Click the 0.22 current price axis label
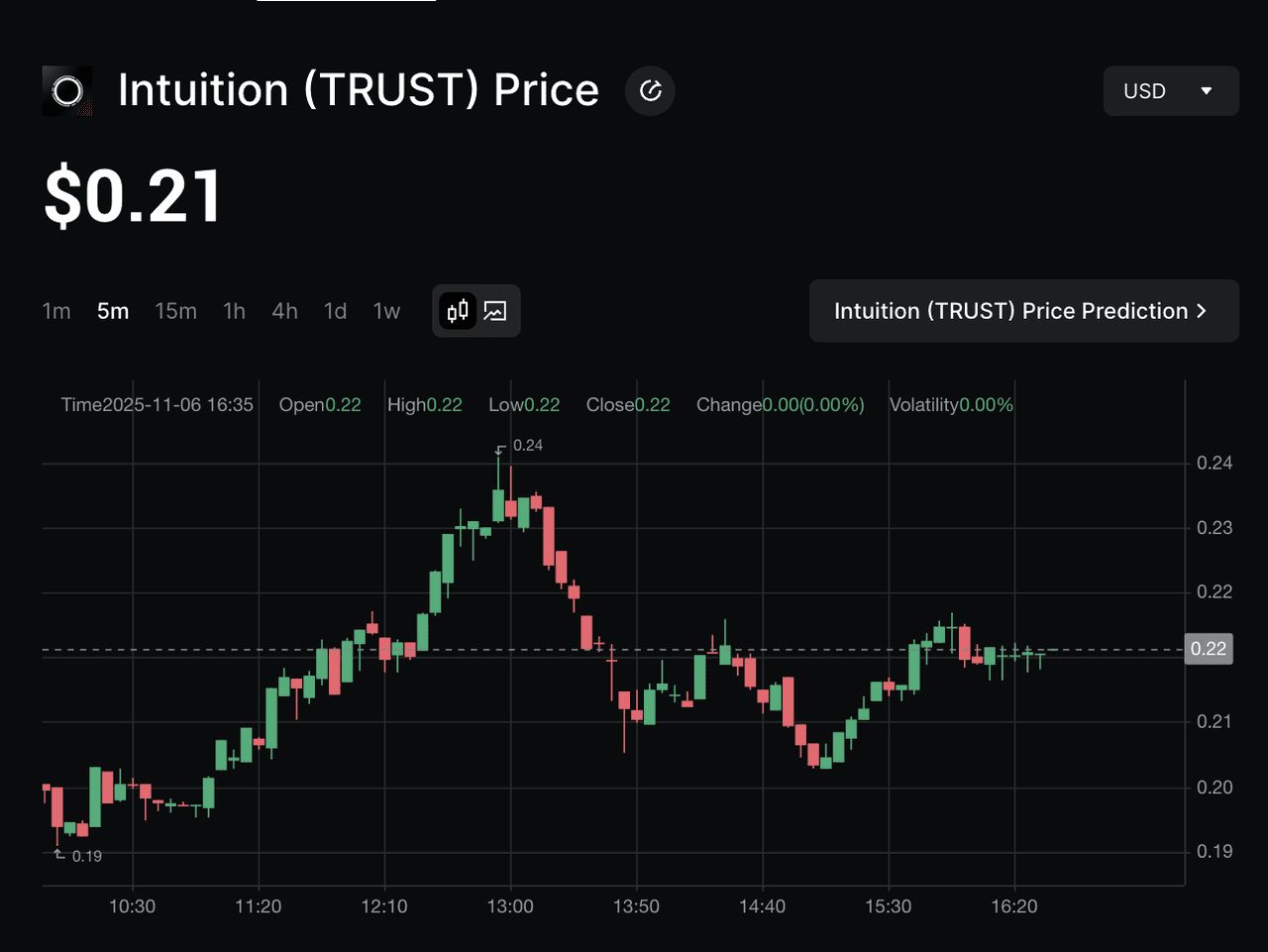 click(x=1210, y=649)
